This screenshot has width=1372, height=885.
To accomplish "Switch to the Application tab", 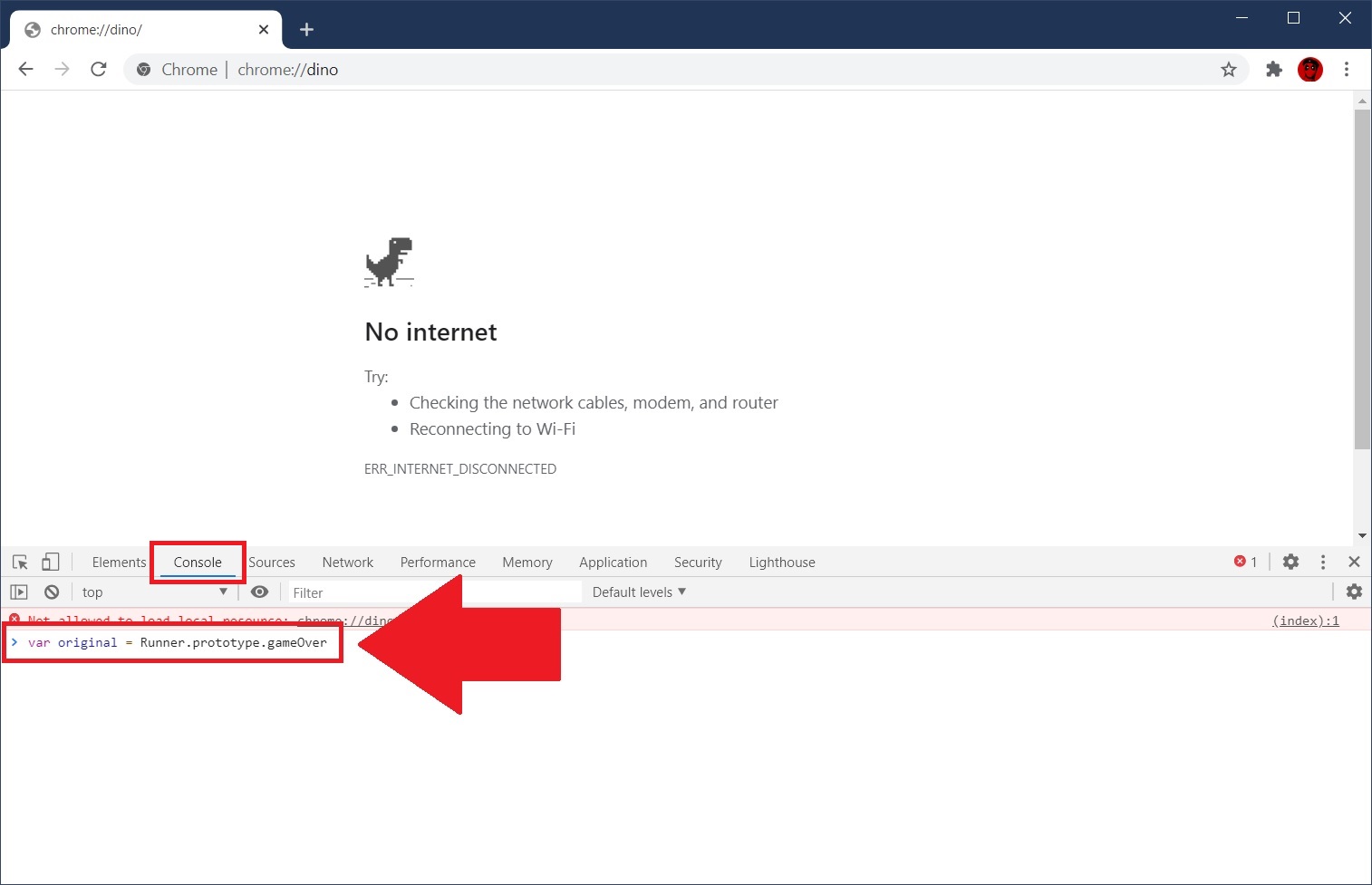I will pyautogui.click(x=614, y=563).
